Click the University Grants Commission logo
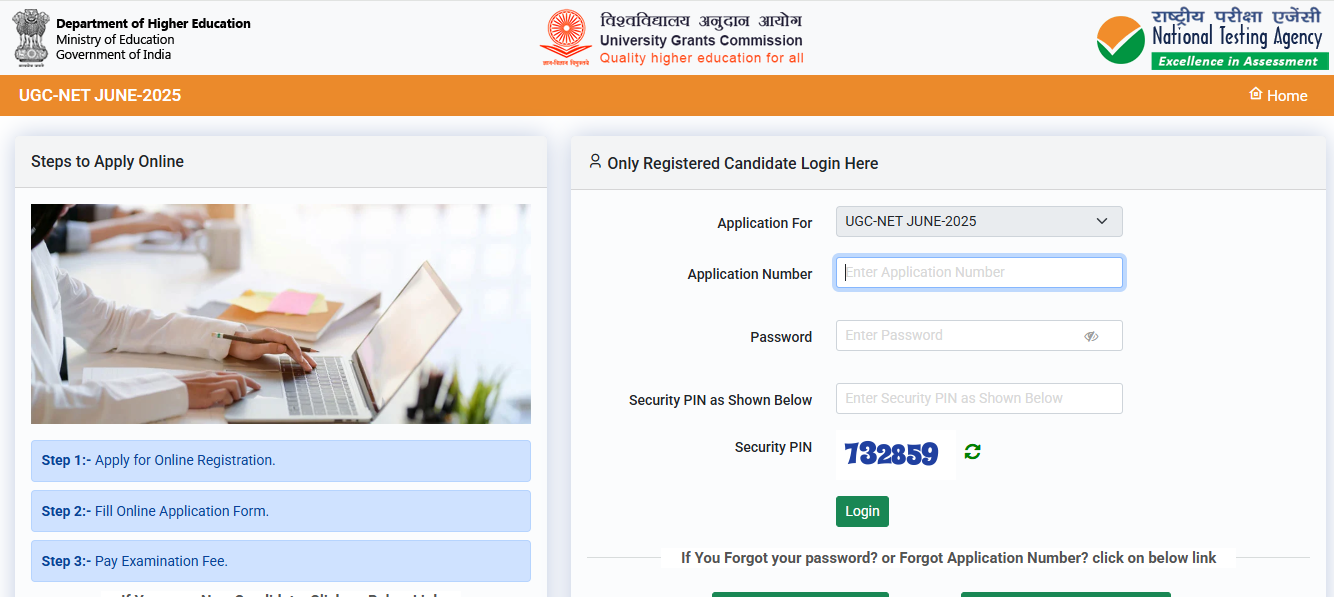The height and width of the screenshot is (597, 1334). point(565,39)
